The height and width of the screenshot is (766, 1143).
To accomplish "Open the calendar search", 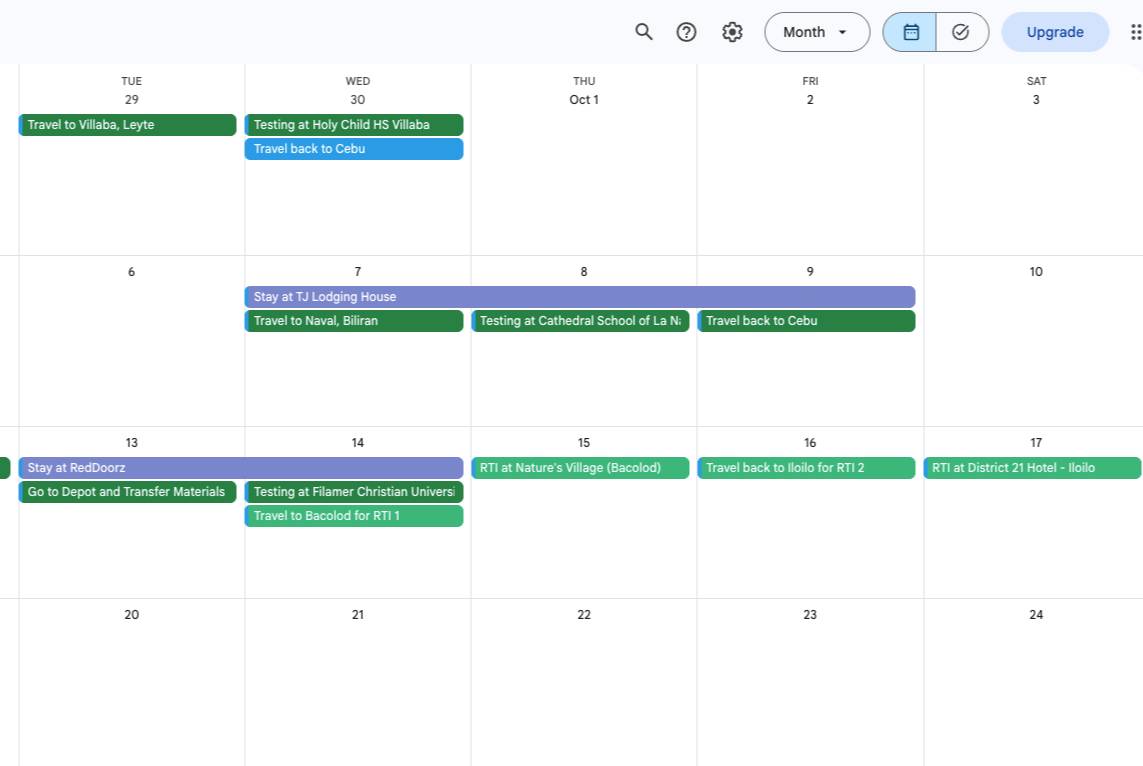I will click(644, 32).
